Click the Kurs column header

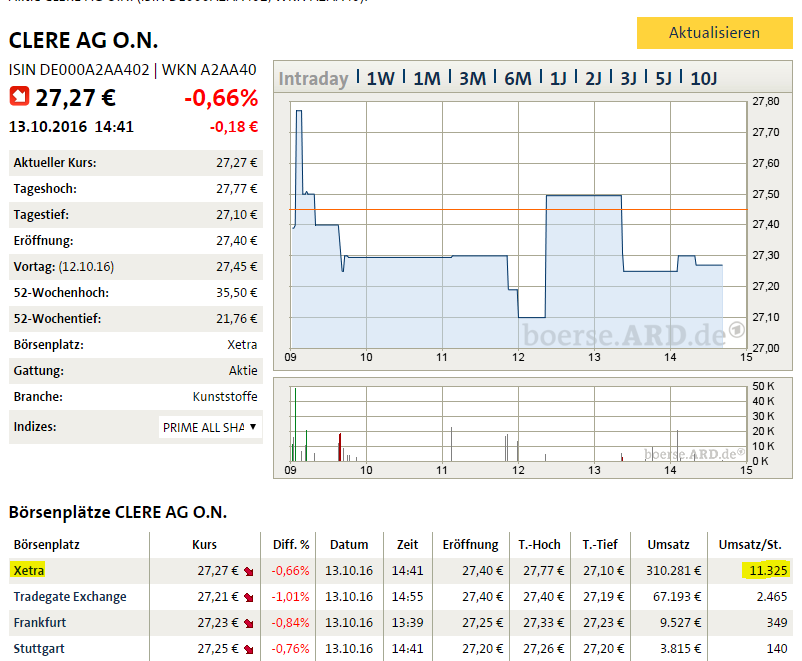(x=205, y=544)
